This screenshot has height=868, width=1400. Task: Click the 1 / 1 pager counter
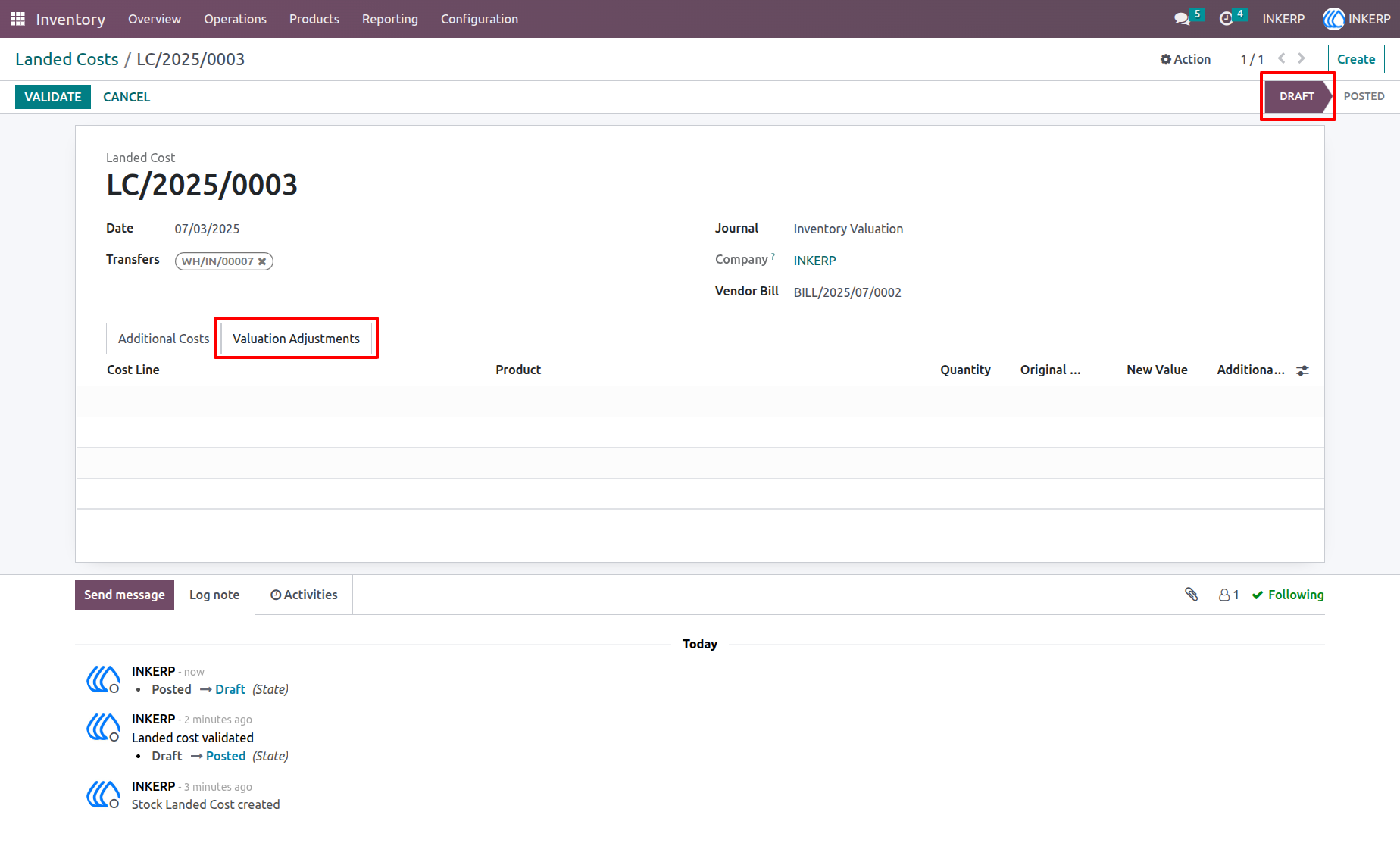(x=1252, y=59)
